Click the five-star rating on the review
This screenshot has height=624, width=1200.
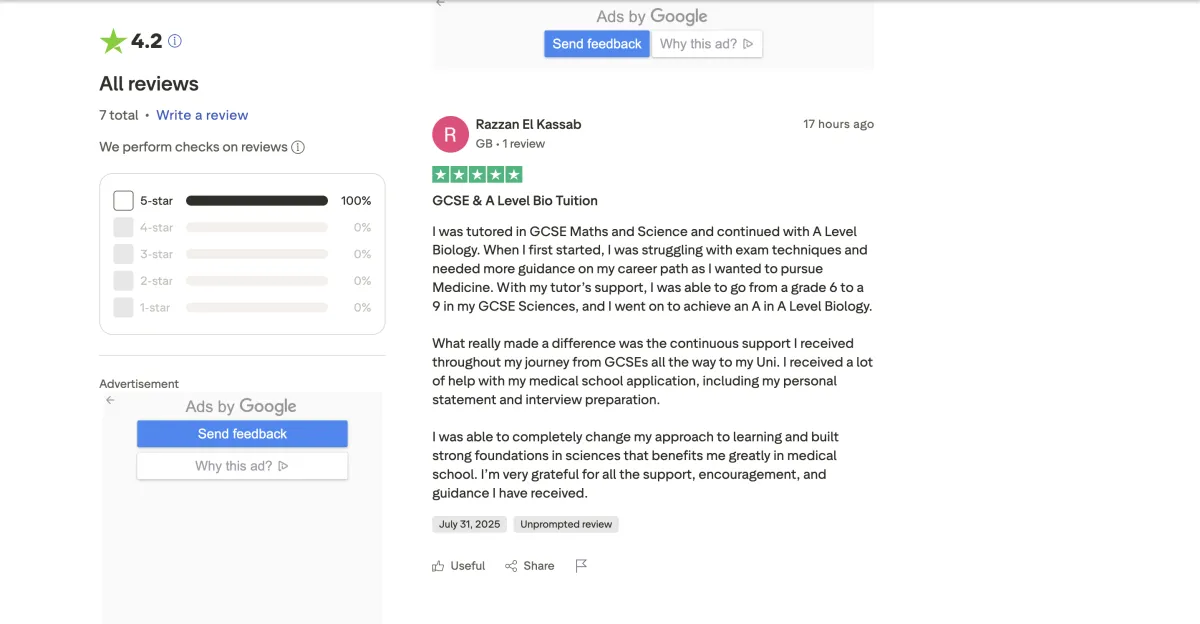477,175
